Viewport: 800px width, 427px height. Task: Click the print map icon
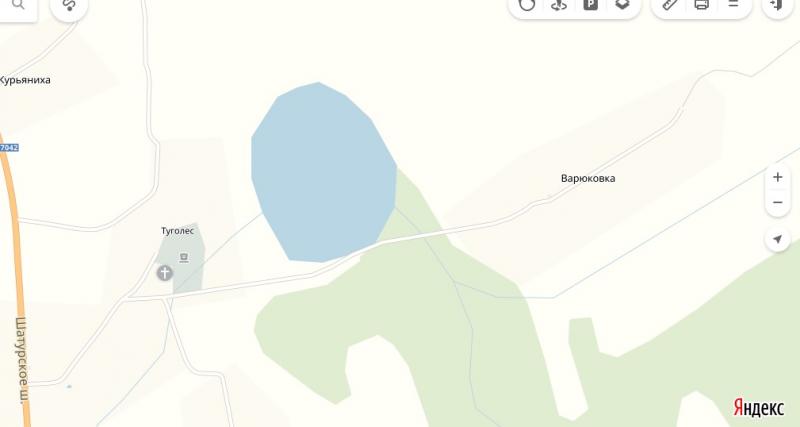[x=702, y=5]
